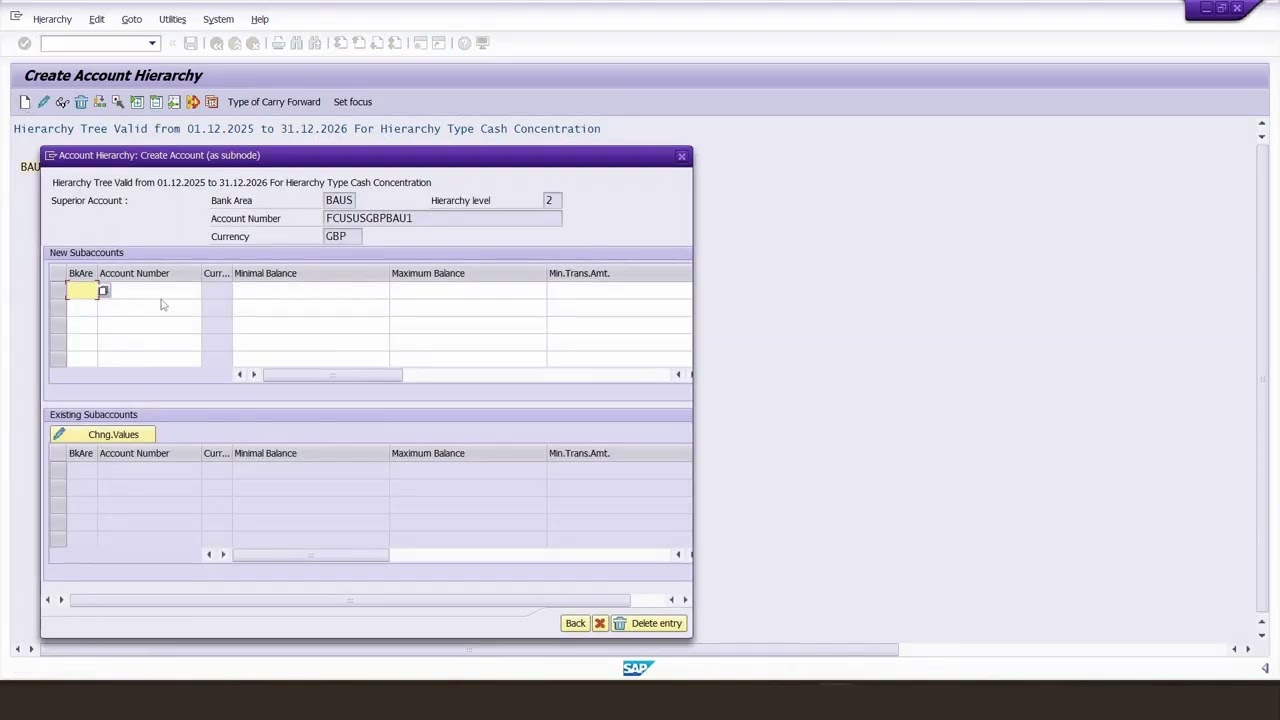
Task: Click the Set focus button
Action: (x=353, y=102)
